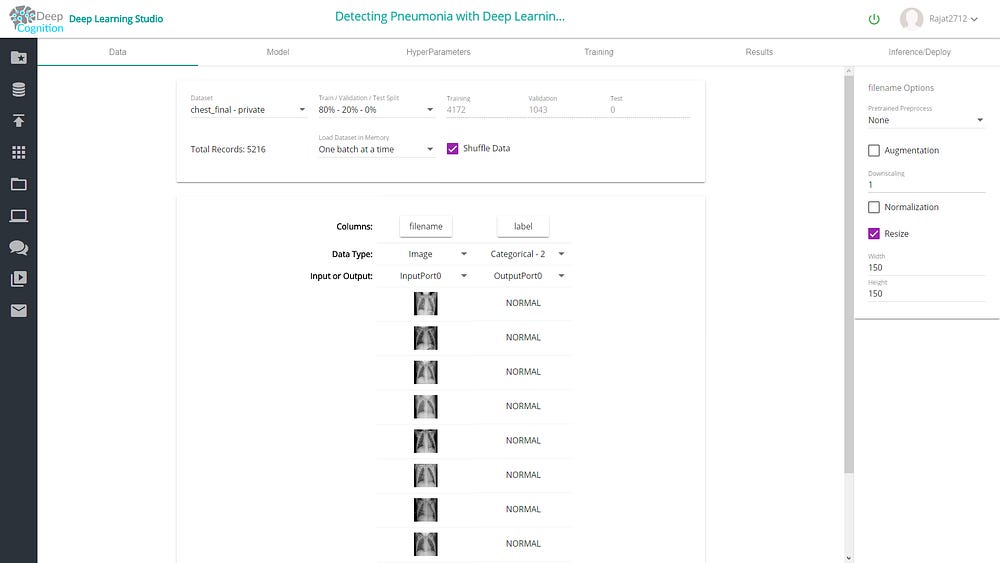Enable the Normalization checkbox
1000x563 pixels.
point(874,207)
